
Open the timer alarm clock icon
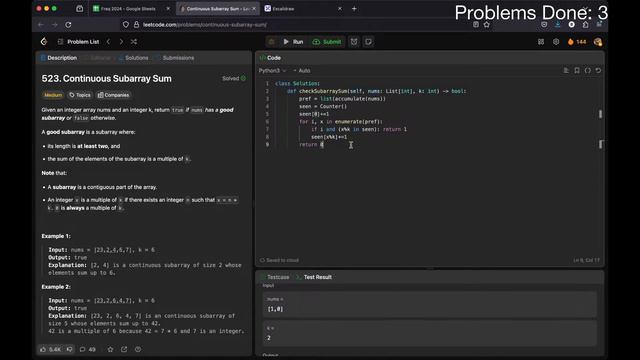tap(354, 42)
